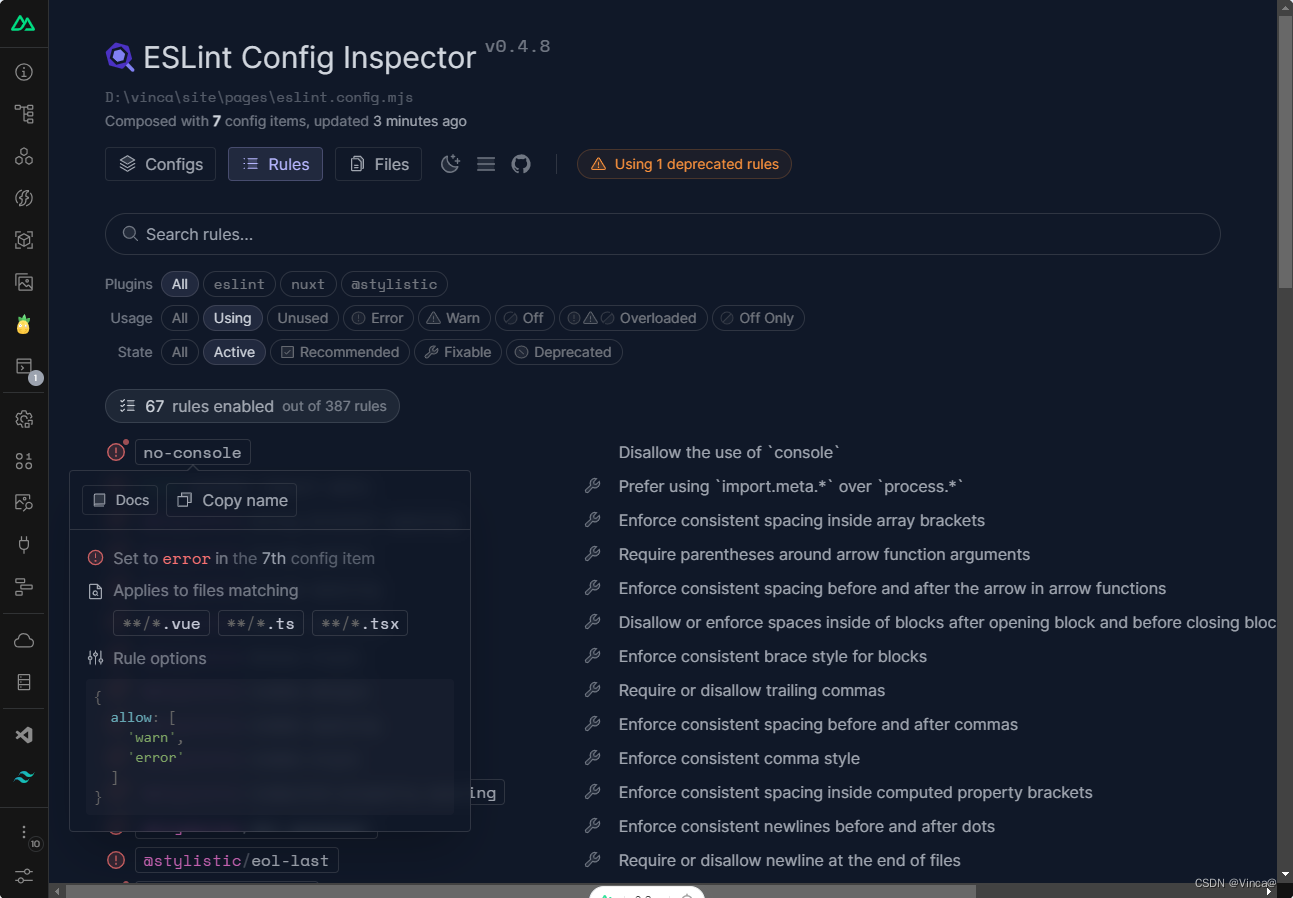Click the '67 rules enabled' summary pill
The height and width of the screenshot is (898, 1293).
pos(252,406)
